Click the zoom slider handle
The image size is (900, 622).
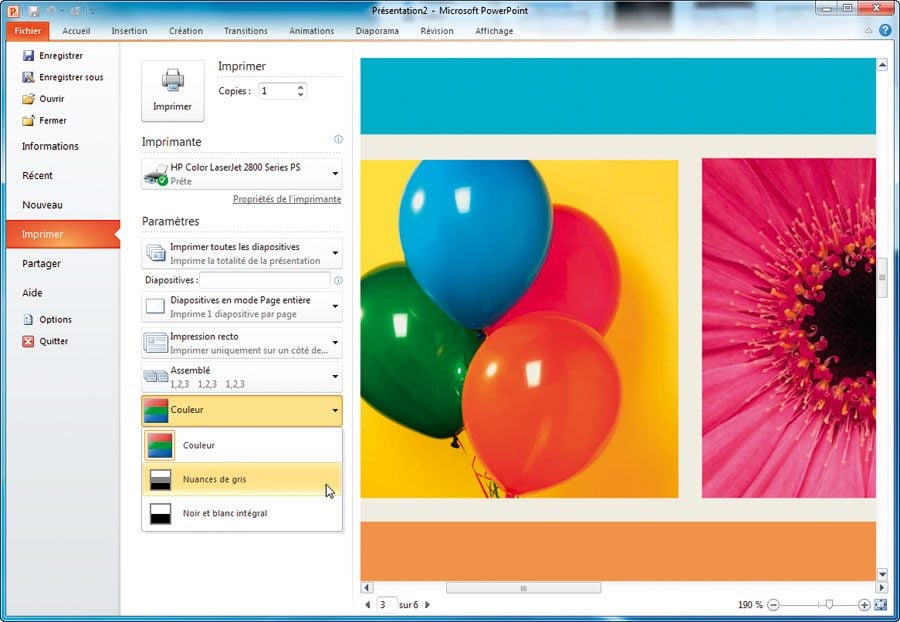[x=827, y=605]
